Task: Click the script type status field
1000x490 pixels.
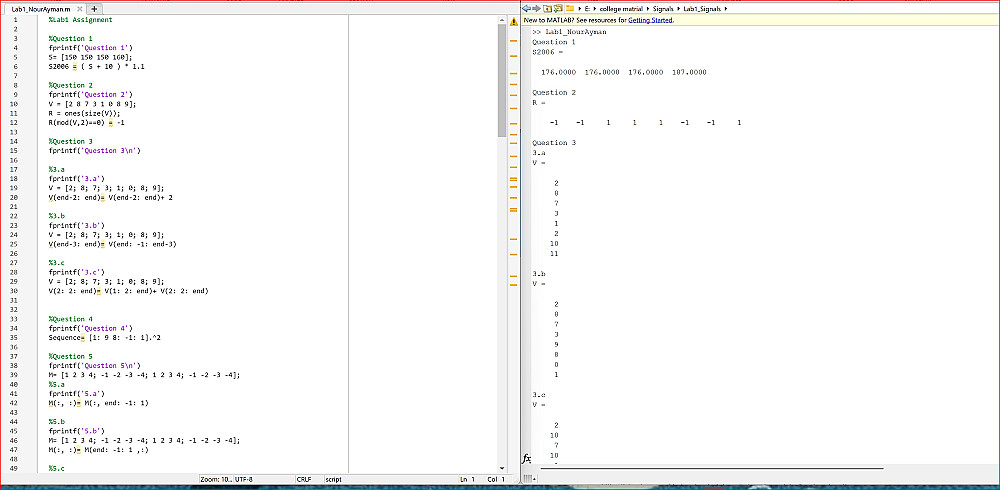Action: click(x=333, y=479)
